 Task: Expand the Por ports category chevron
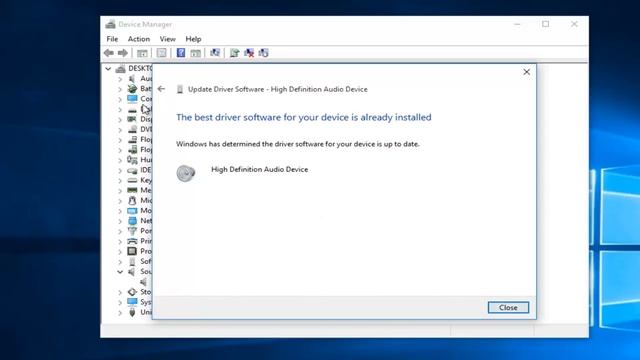tap(120, 231)
